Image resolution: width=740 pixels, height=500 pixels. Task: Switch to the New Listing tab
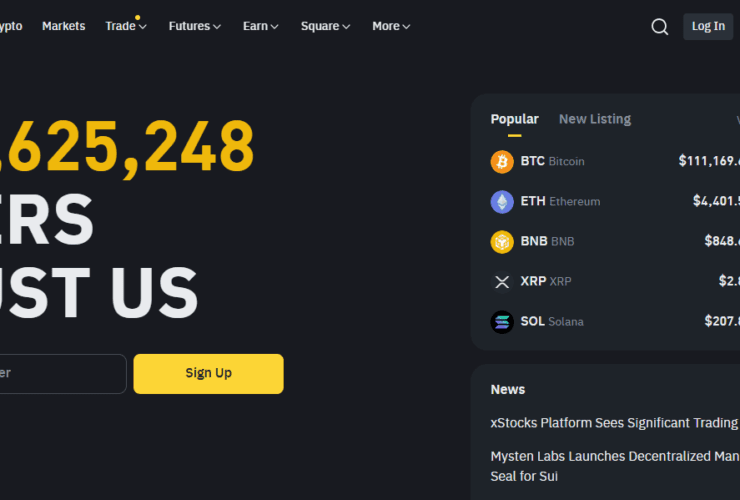pos(595,119)
